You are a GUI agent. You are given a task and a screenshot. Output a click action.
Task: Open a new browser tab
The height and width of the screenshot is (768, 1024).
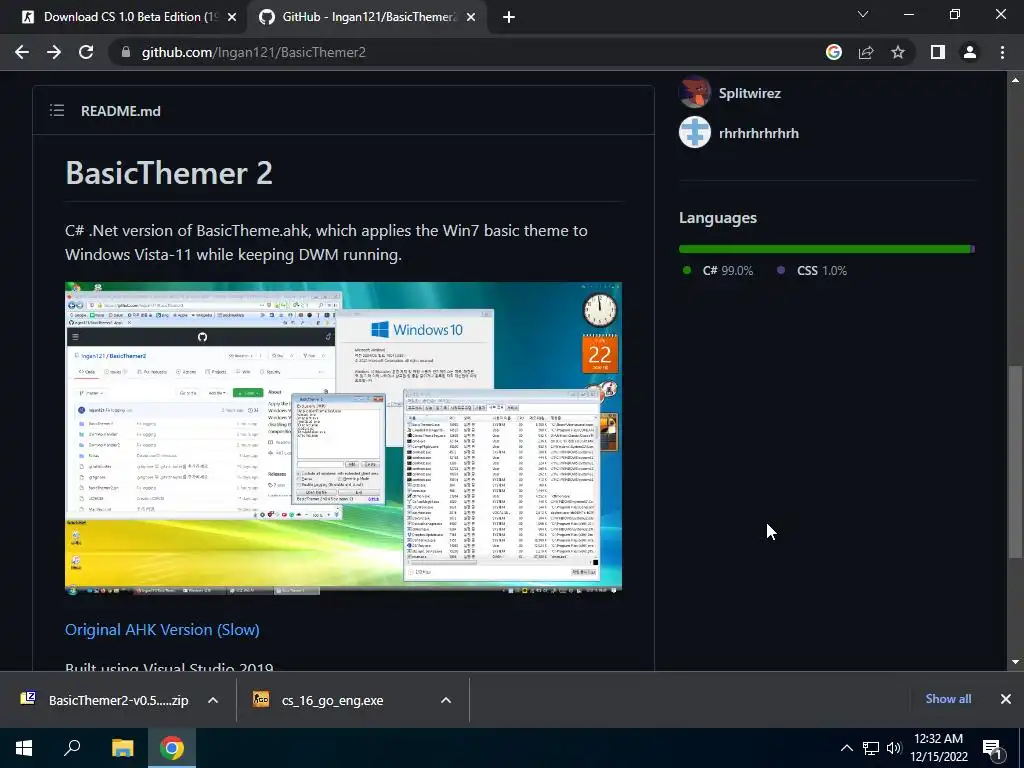509,18
